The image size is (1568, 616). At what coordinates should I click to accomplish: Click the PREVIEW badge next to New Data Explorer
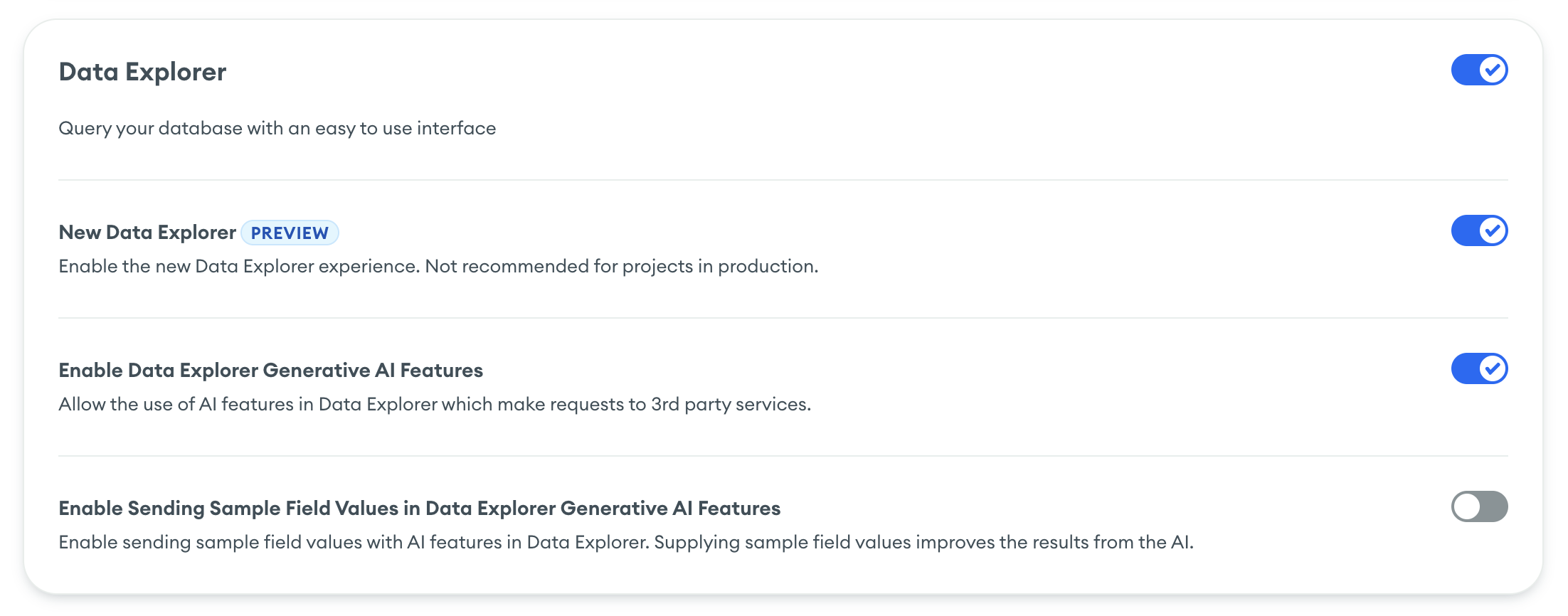tap(290, 233)
